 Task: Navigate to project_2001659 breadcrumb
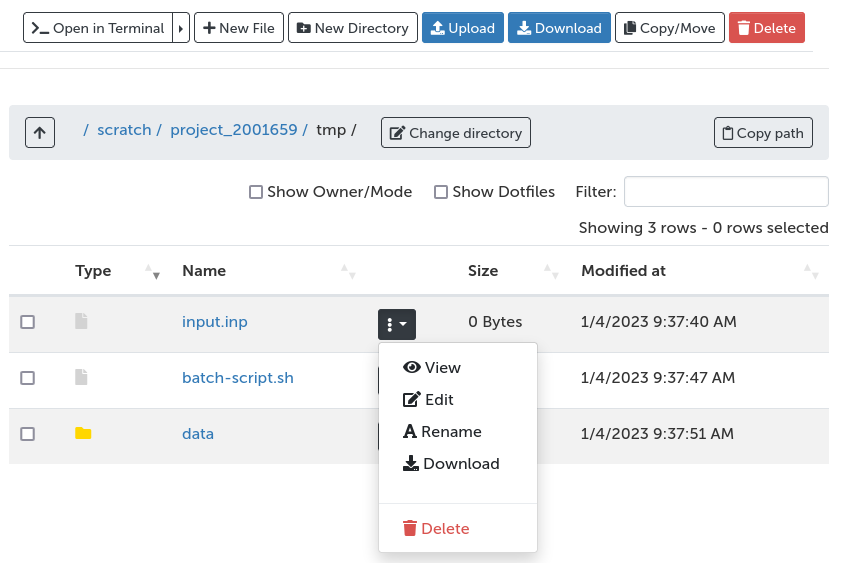[234, 130]
